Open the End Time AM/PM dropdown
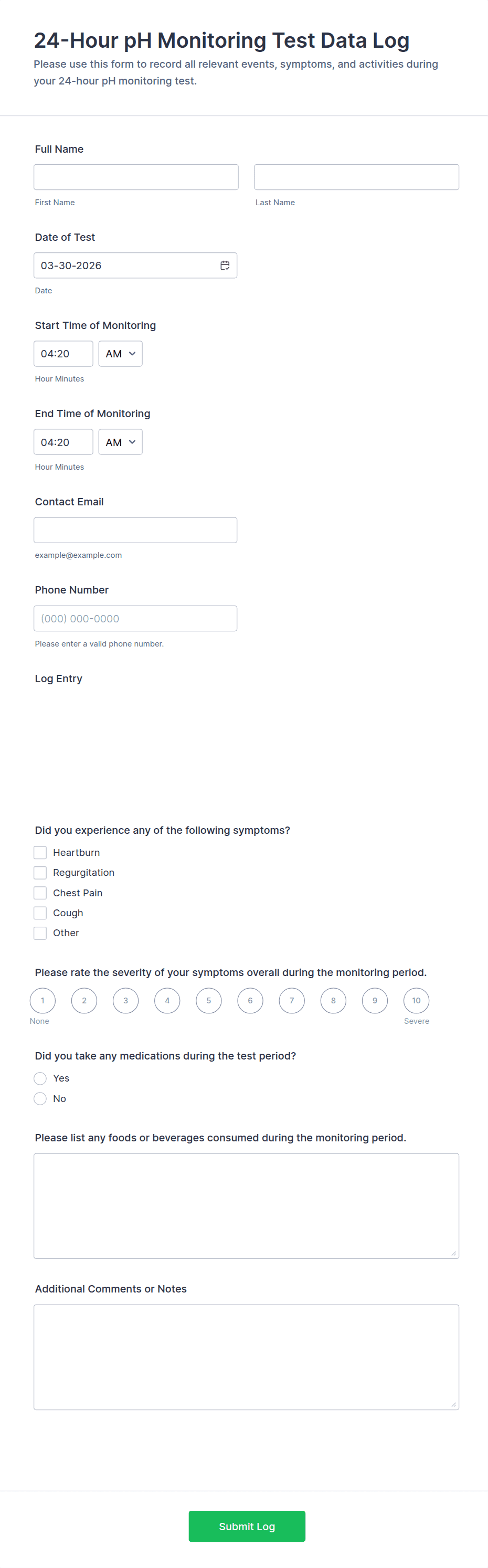This screenshot has height=1568, width=488. tap(120, 441)
